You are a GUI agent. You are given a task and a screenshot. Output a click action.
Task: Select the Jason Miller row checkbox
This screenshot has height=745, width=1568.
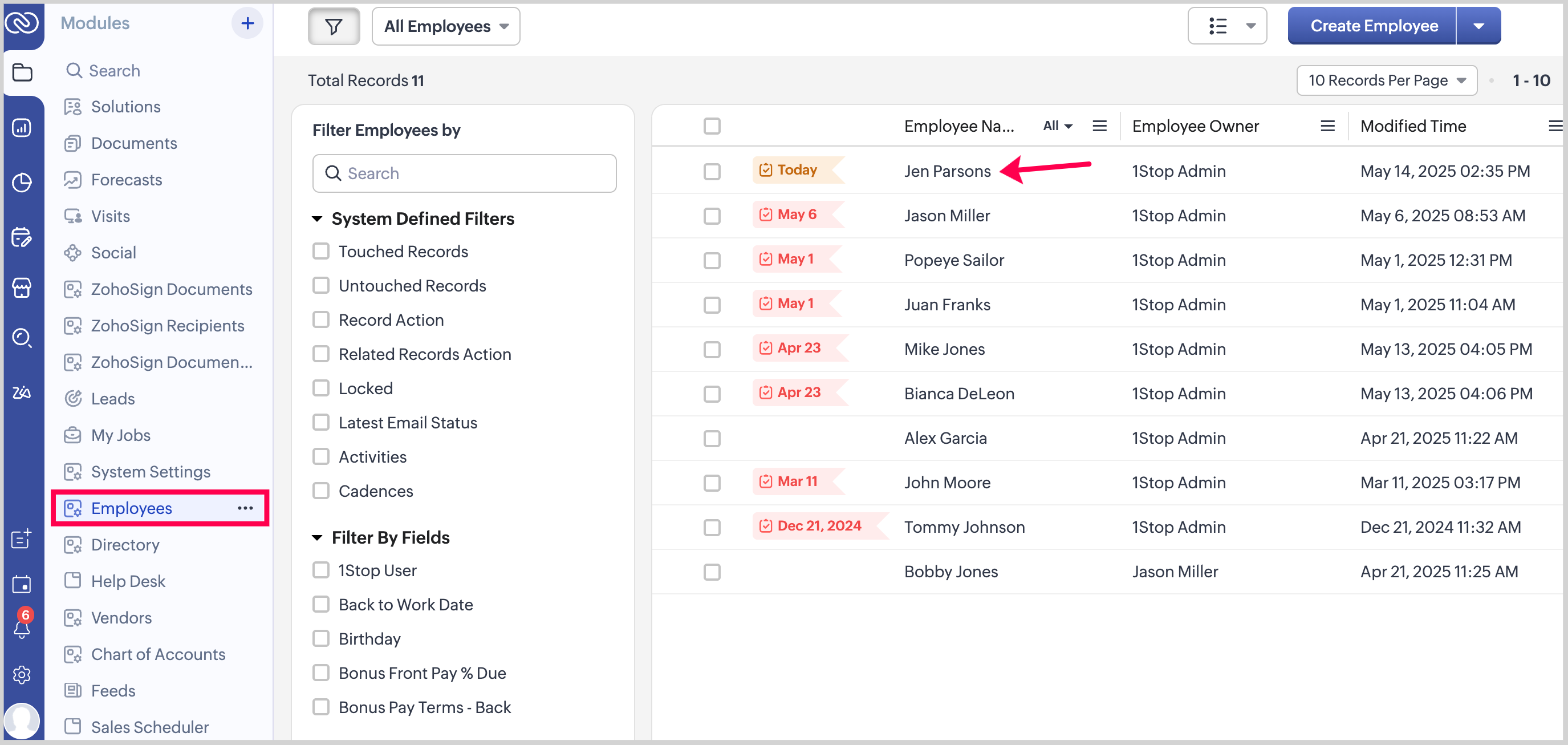pyautogui.click(x=712, y=216)
